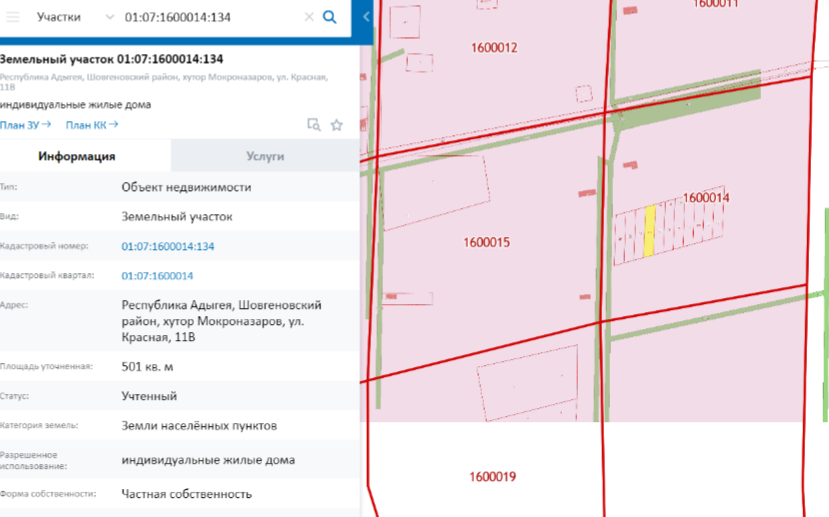Click quarter label 1600019 on map
This screenshot has height=517, width=829.
pos(492,477)
